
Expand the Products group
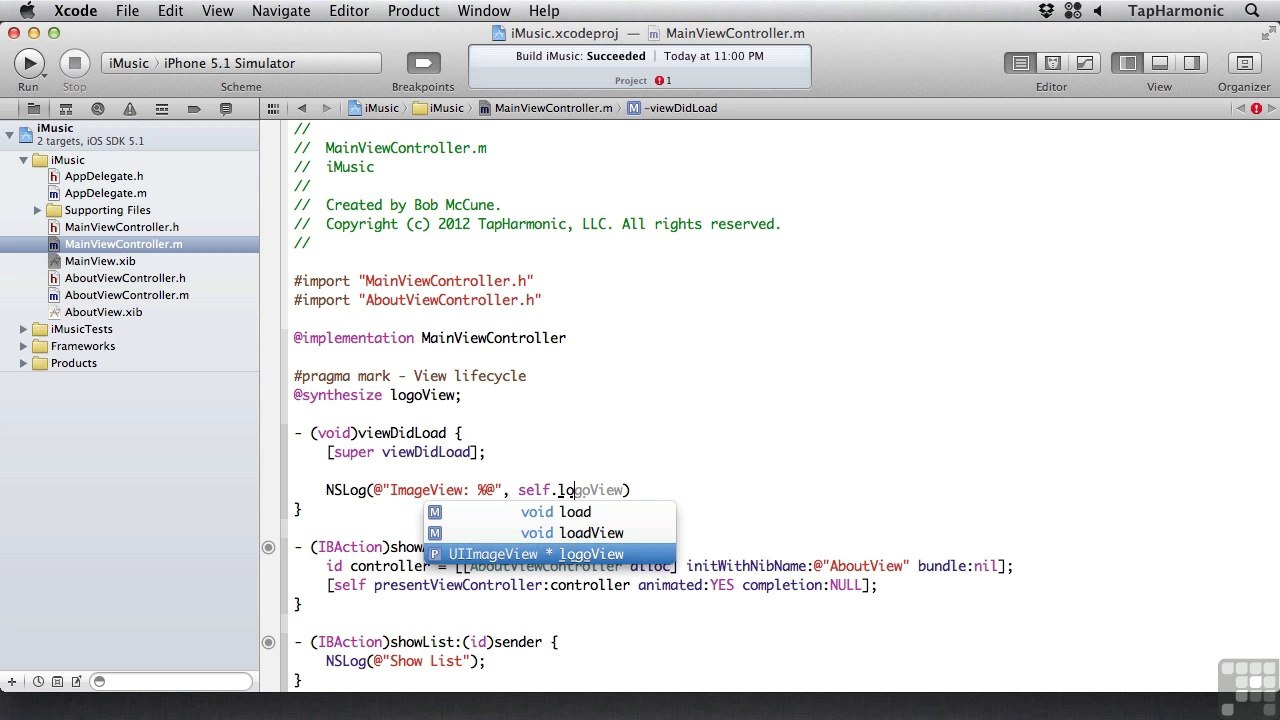(x=23, y=363)
